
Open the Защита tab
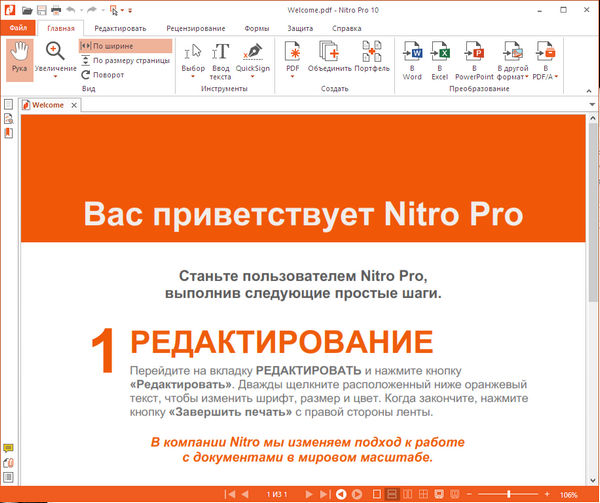point(300,28)
